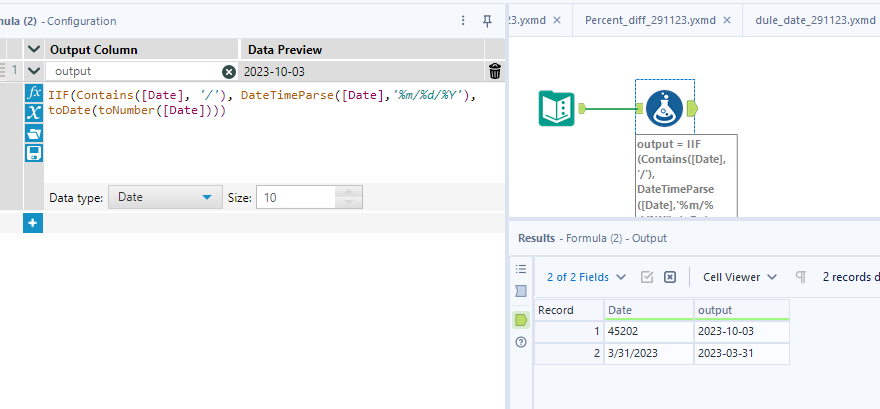Open Configuration panel three-dot options menu
The width and height of the screenshot is (880, 409).
point(463,20)
